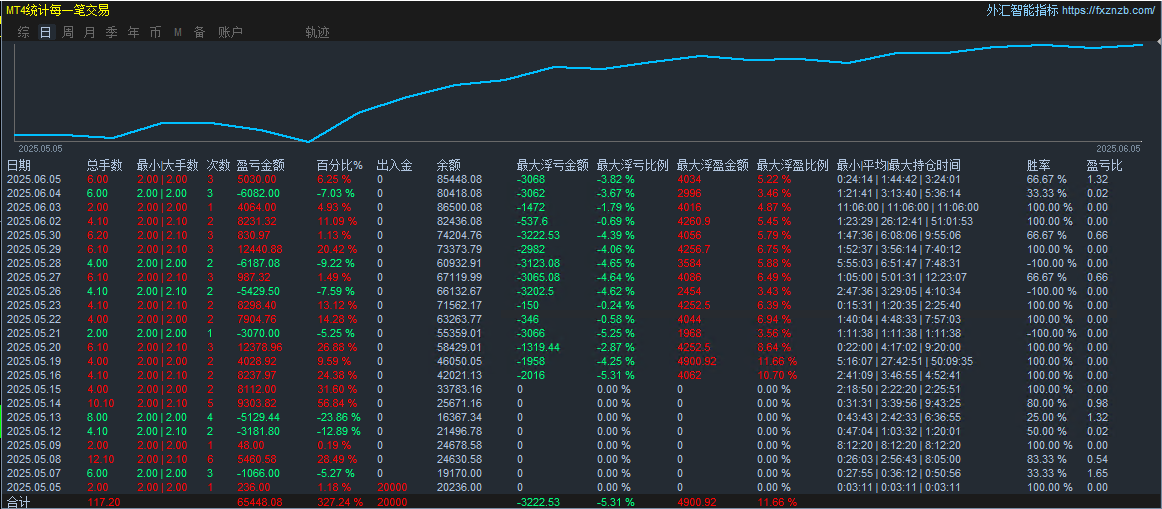Click the 最大浮盈比例 column header
This screenshot has height=509, width=1162.
click(792, 165)
